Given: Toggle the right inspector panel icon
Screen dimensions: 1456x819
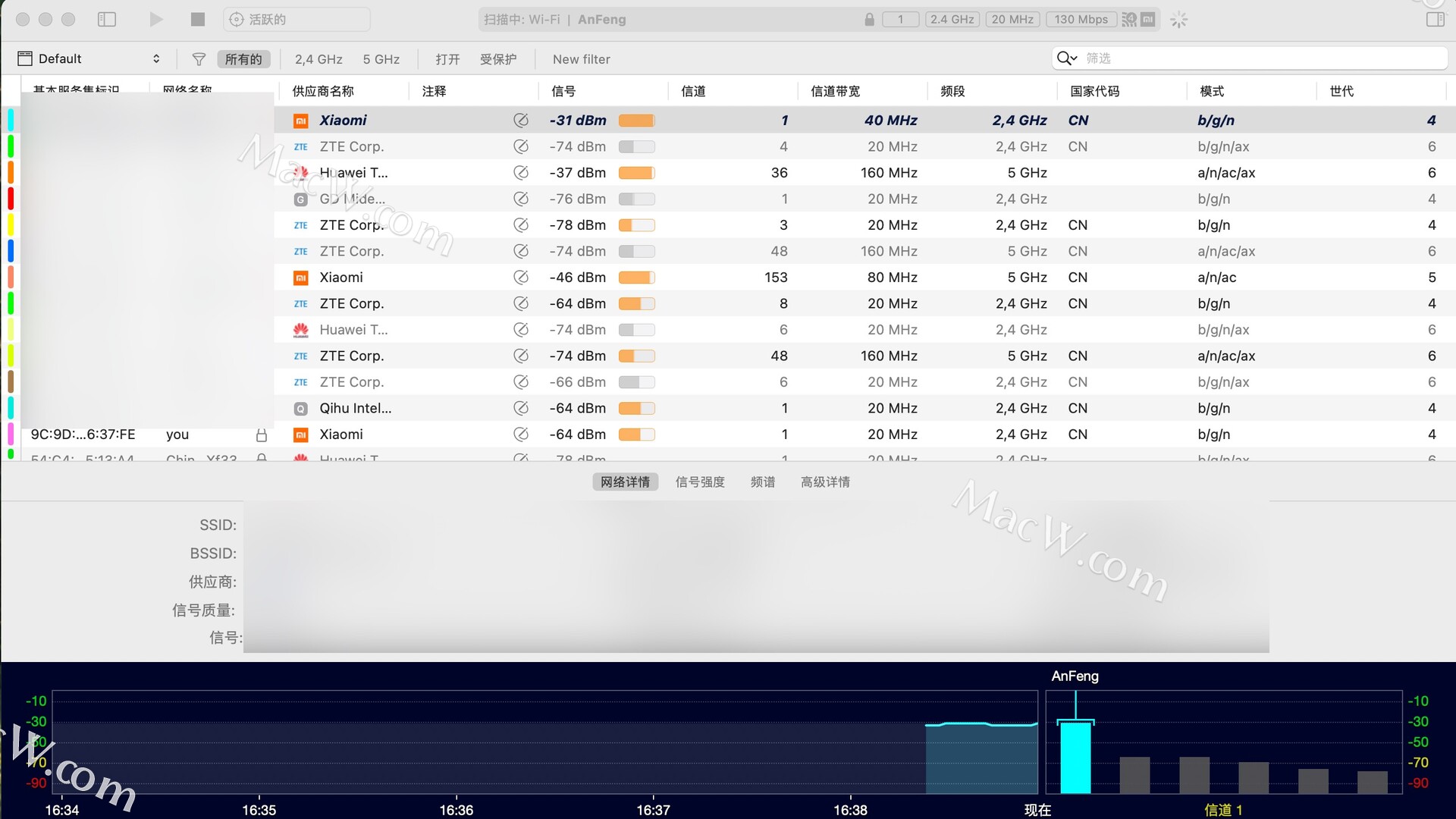Looking at the screenshot, I should [x=1435, y=19].
